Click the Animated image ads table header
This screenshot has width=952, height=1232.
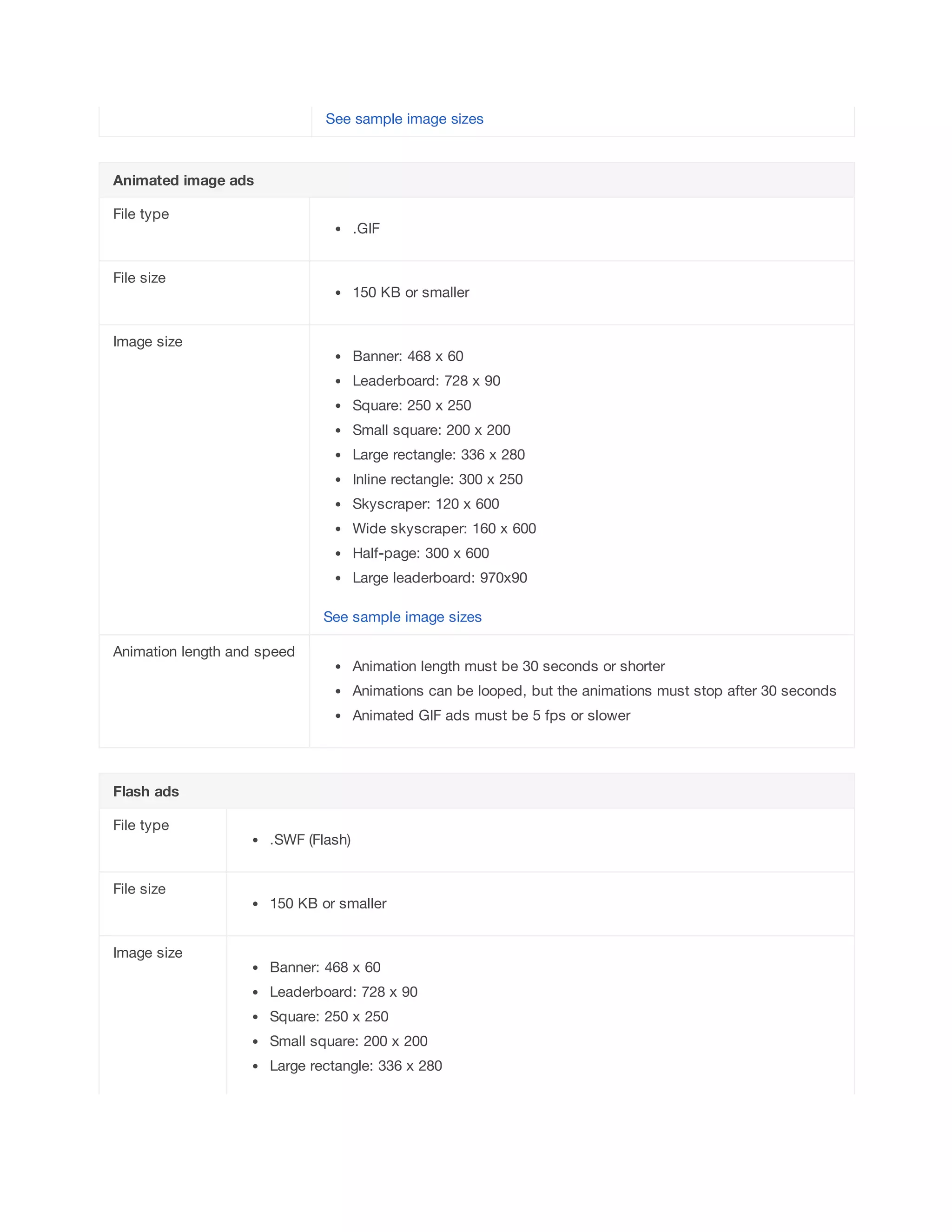click(183, 180)
